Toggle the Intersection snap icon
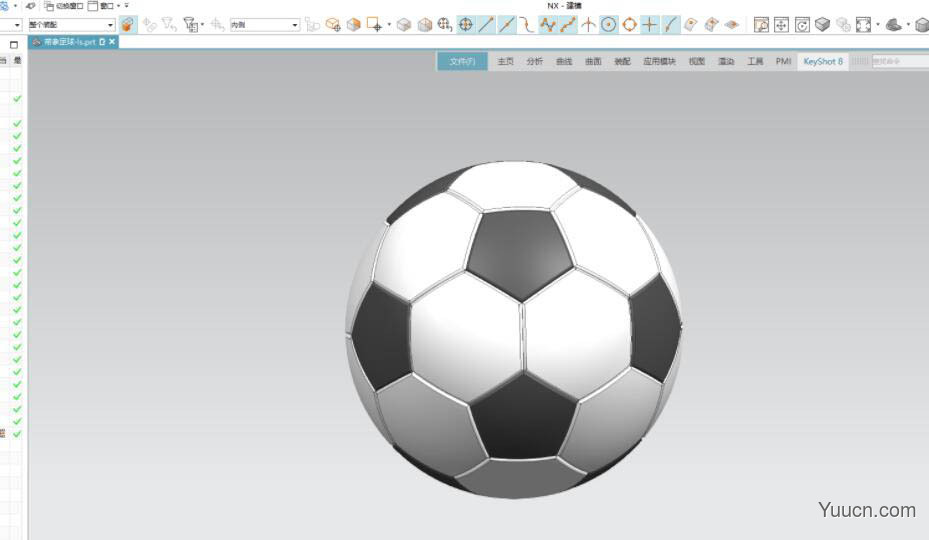929x540 pixels. pos(588,25)
